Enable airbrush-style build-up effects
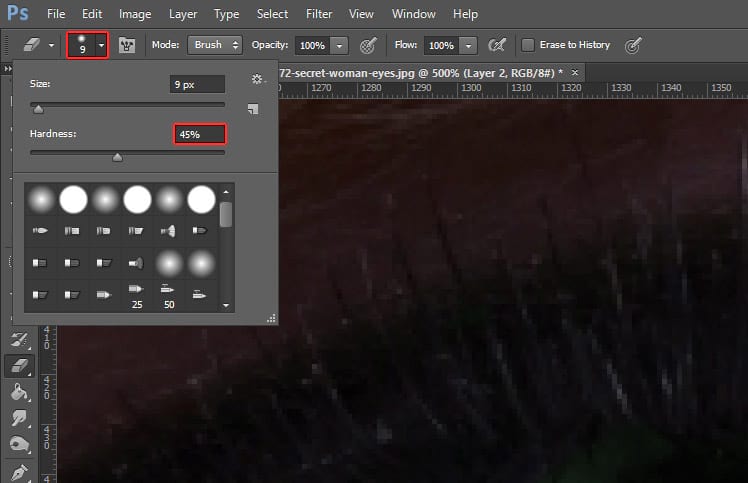748x483 pixels. click(497, 45)
